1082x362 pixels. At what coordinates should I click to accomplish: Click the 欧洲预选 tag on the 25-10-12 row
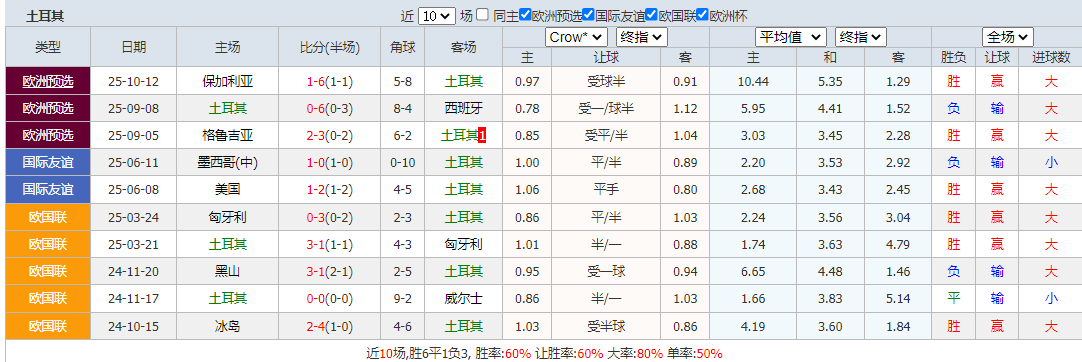click(48, 81)
